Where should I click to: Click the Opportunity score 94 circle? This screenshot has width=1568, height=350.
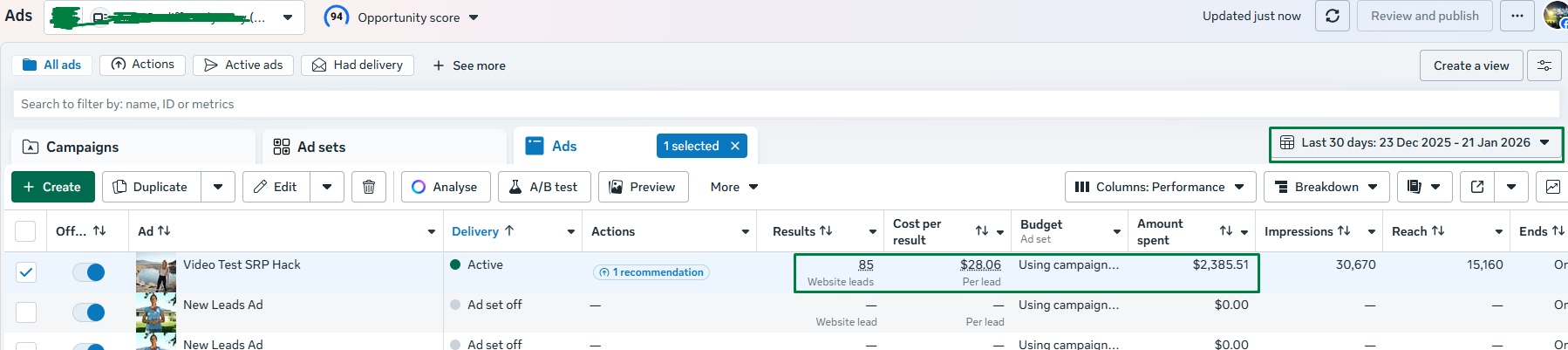coord(337,17)
